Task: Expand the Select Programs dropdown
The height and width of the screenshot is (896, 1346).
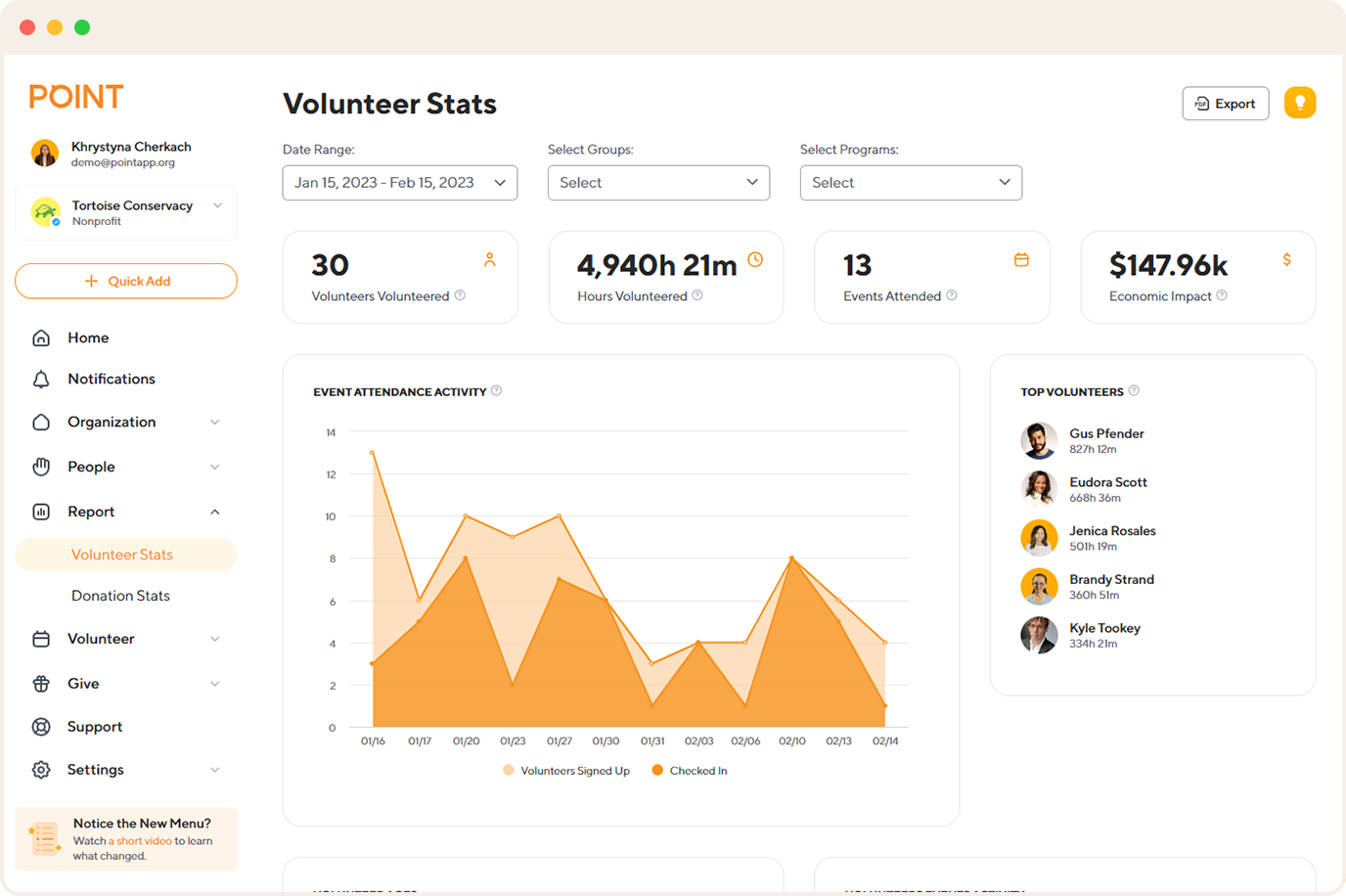Action: click(911, 182)
